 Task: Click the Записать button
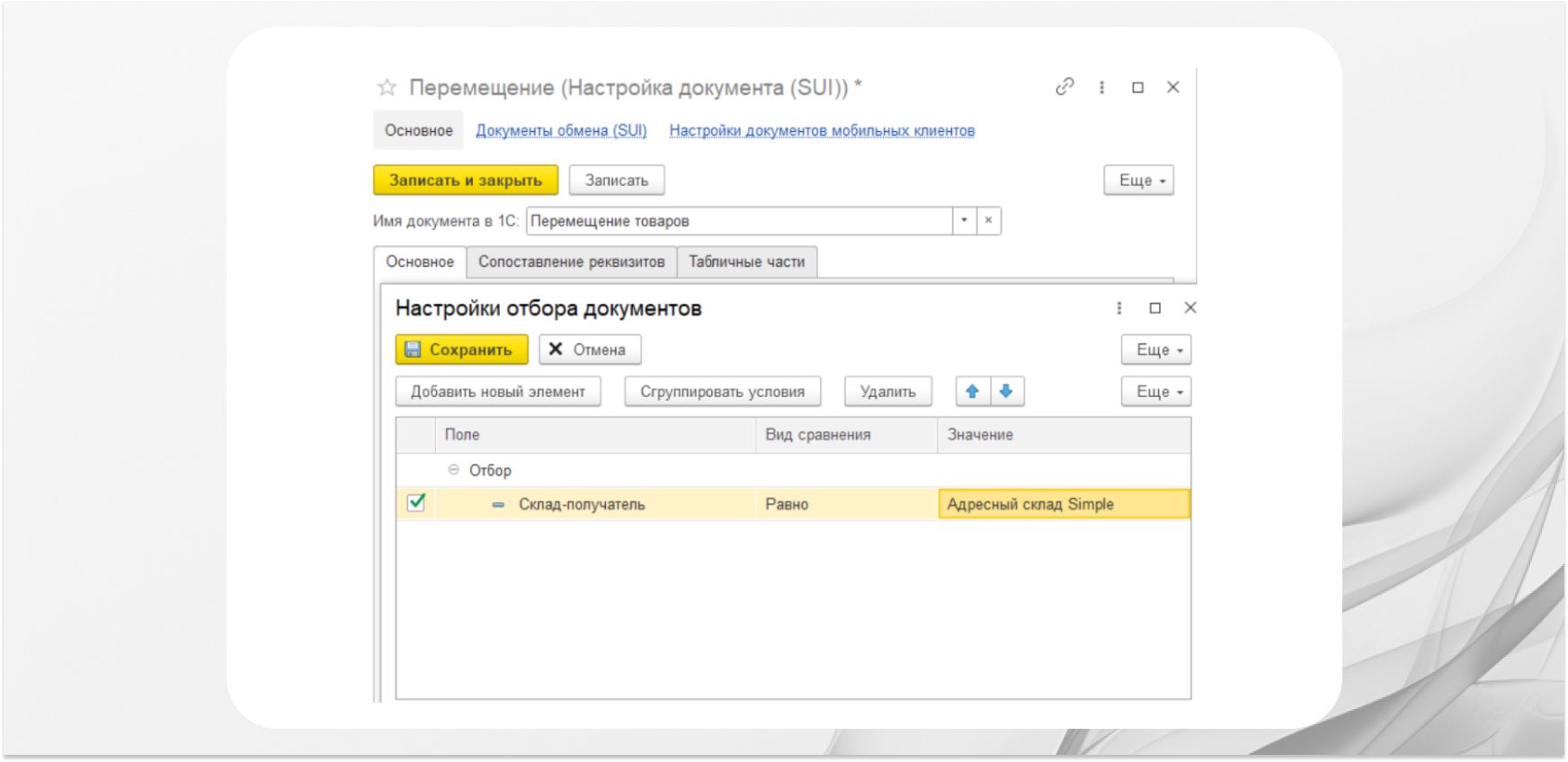[x=617, y=181]
